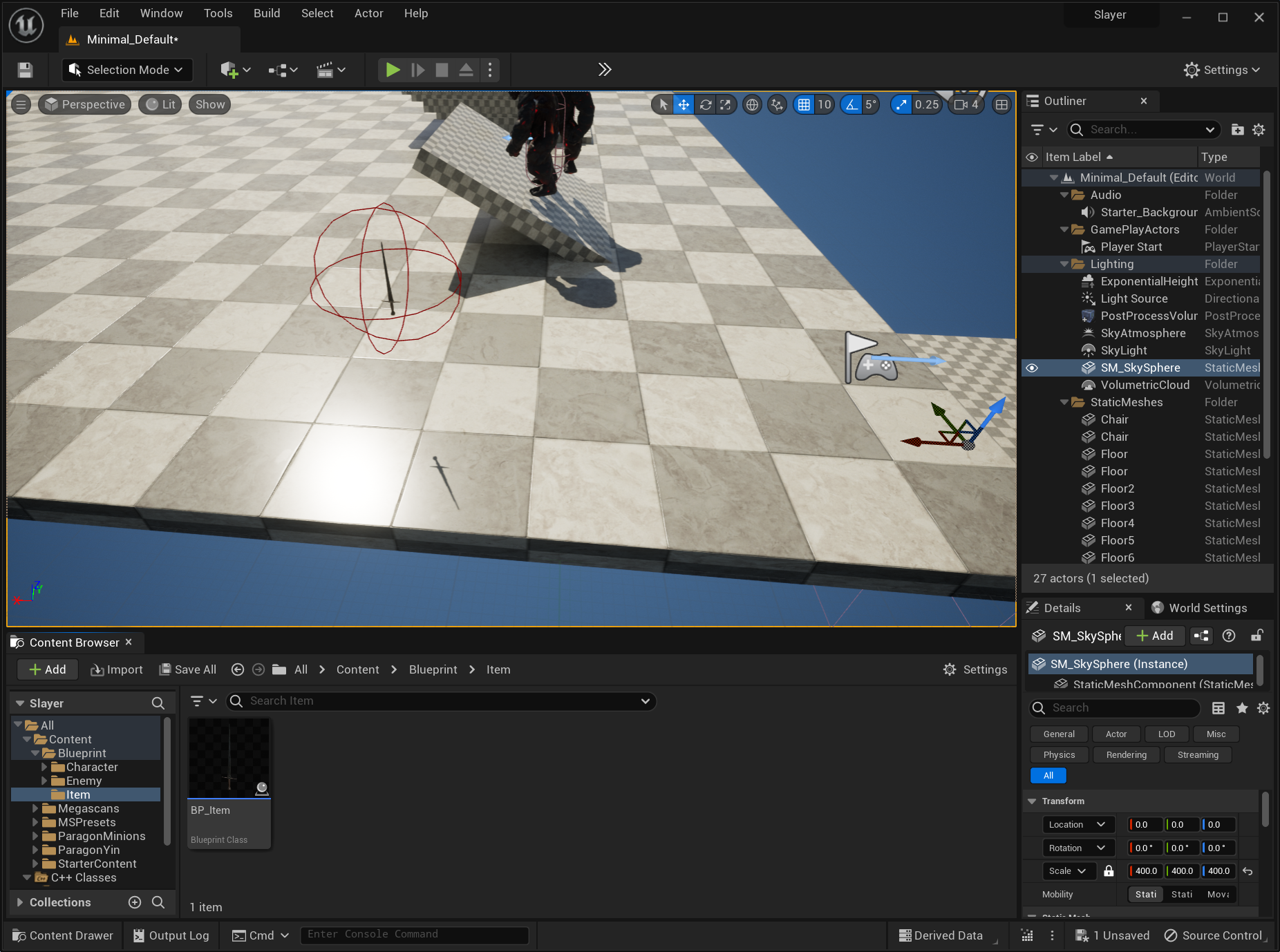Screen dimensions: 1280x952
Task: Open the Output Log tab
Action: pos(171,935)
